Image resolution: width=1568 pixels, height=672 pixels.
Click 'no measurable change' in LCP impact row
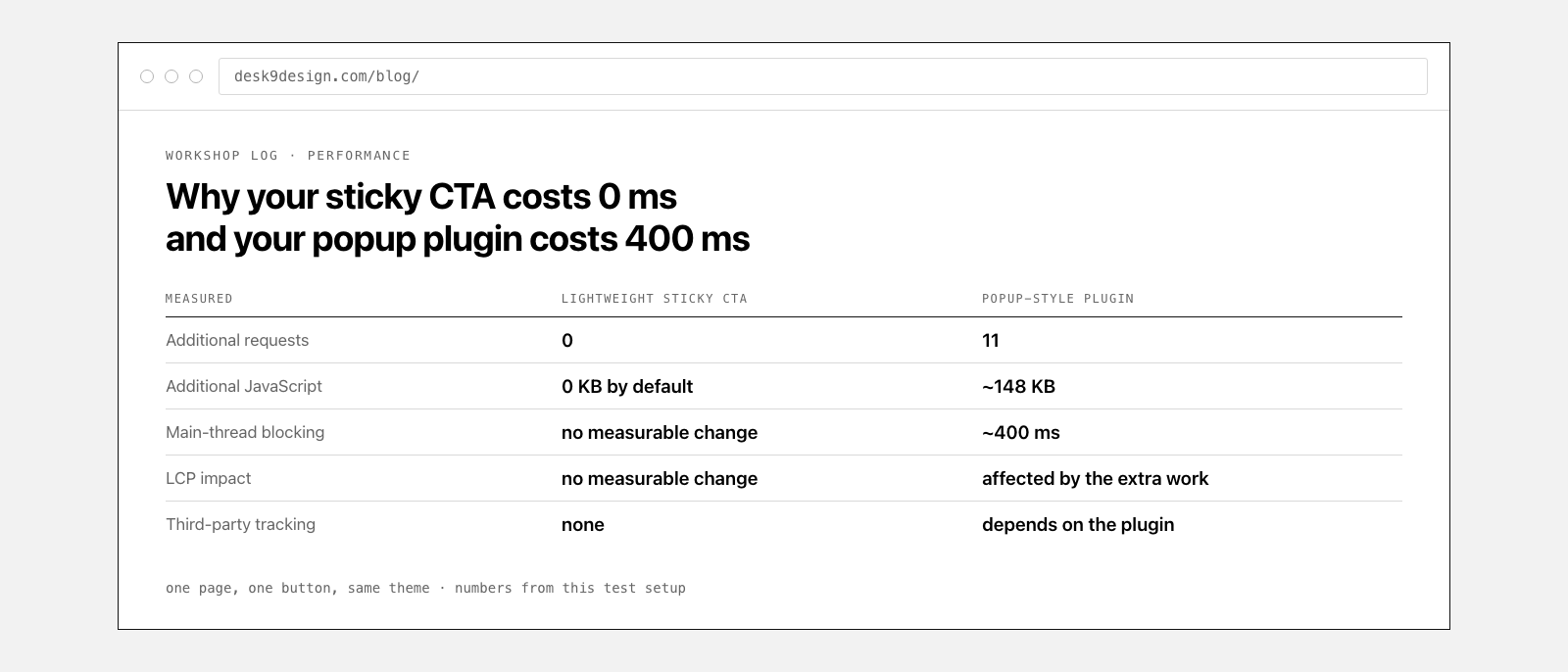coord(660,479)
